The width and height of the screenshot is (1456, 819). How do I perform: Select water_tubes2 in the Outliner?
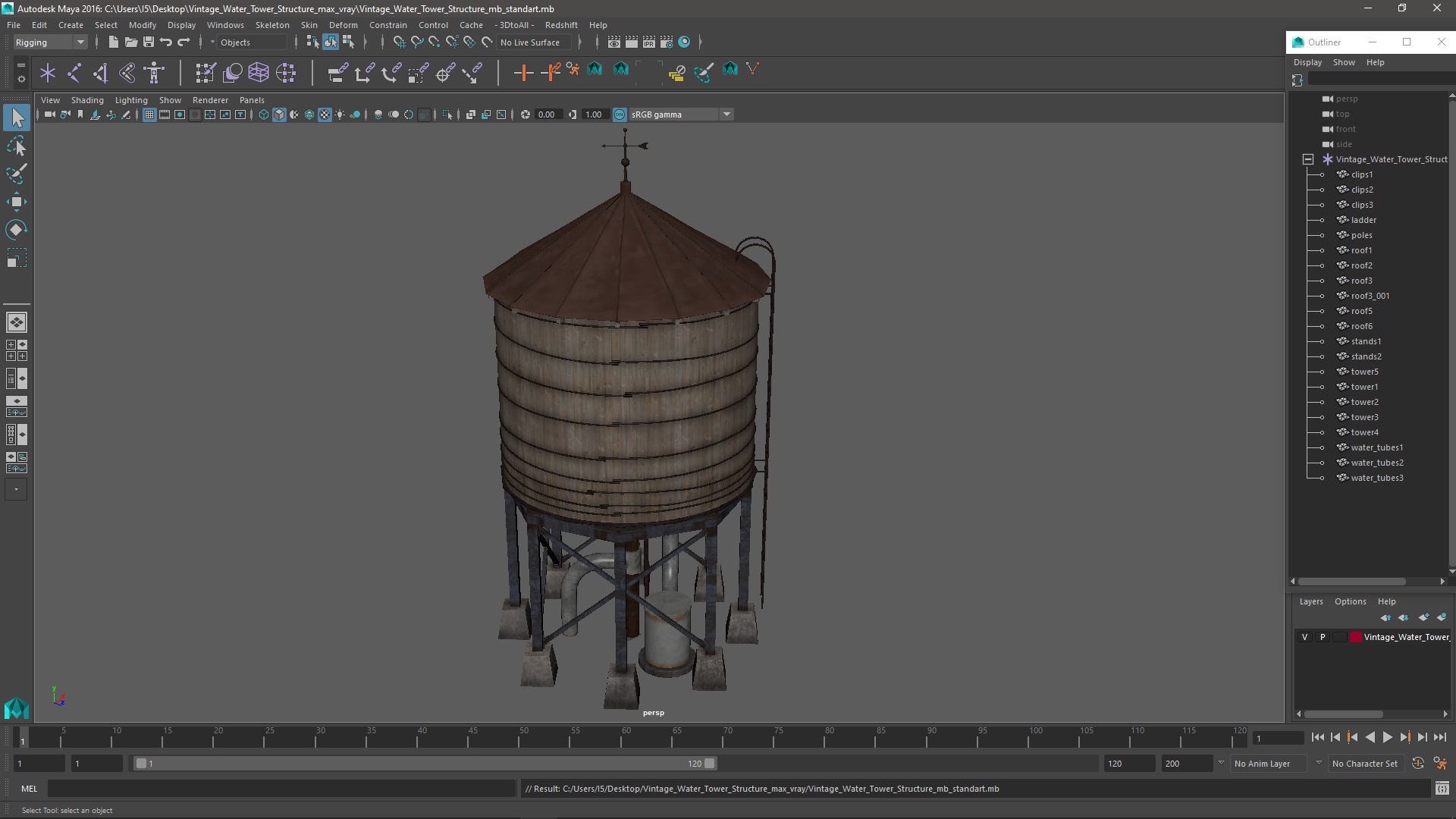(x=1376, y=463)
